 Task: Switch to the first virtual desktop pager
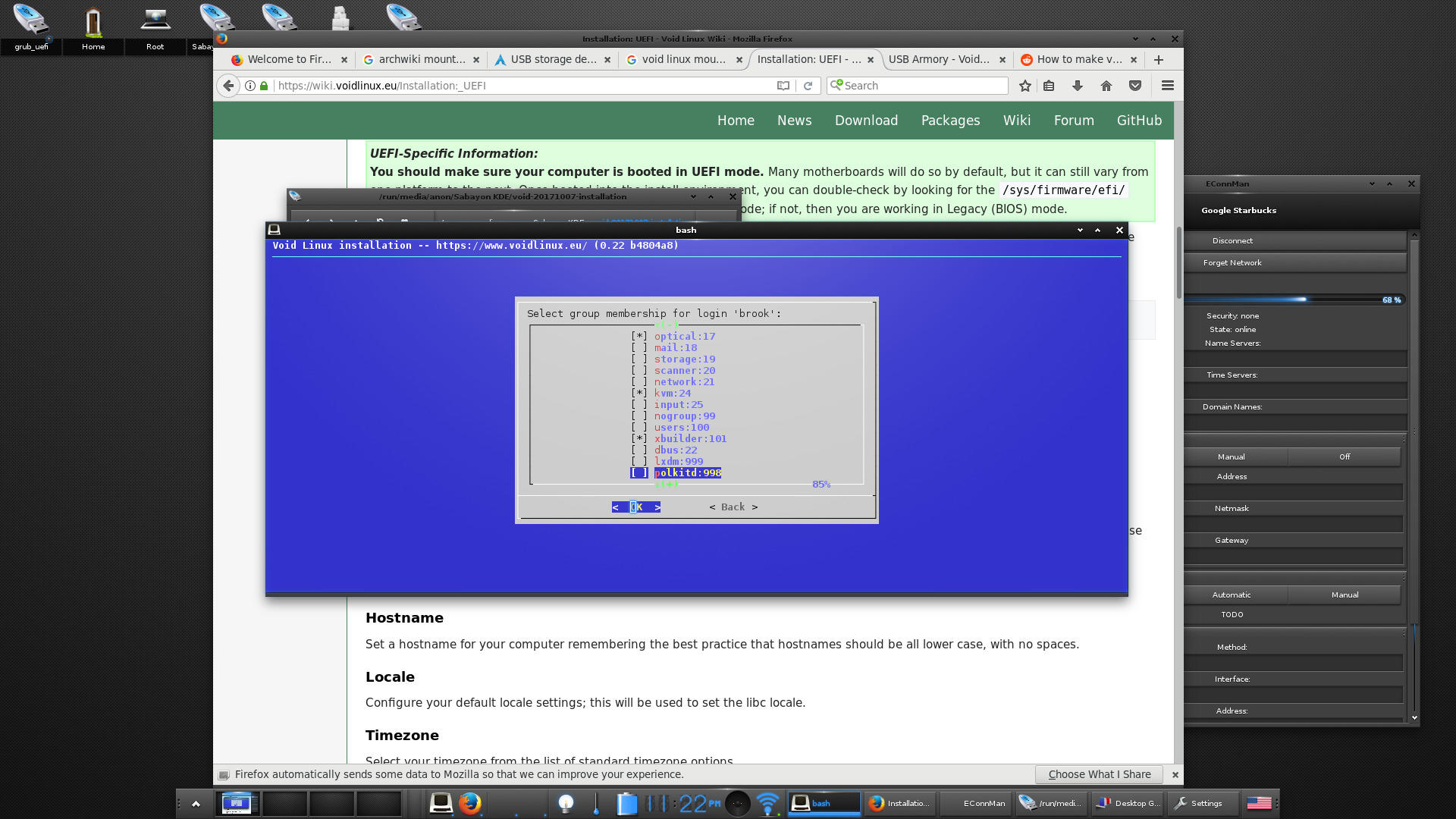click(237, 803)
